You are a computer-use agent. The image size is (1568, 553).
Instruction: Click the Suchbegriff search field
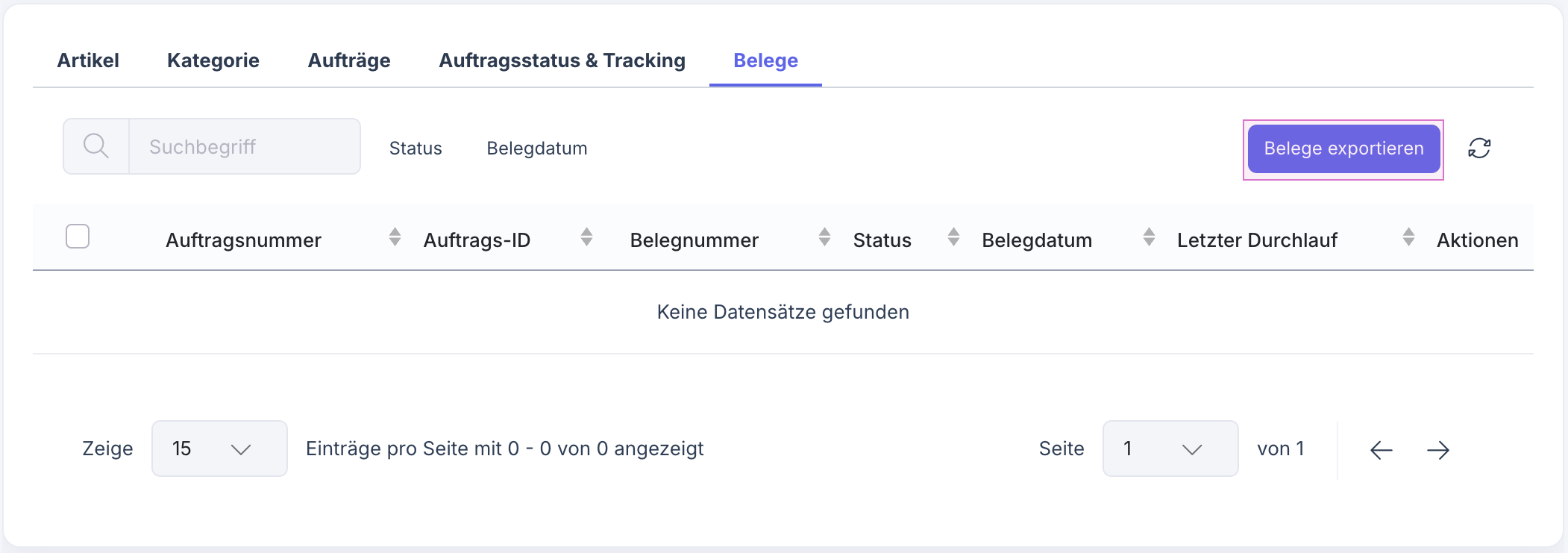point(246,146)
